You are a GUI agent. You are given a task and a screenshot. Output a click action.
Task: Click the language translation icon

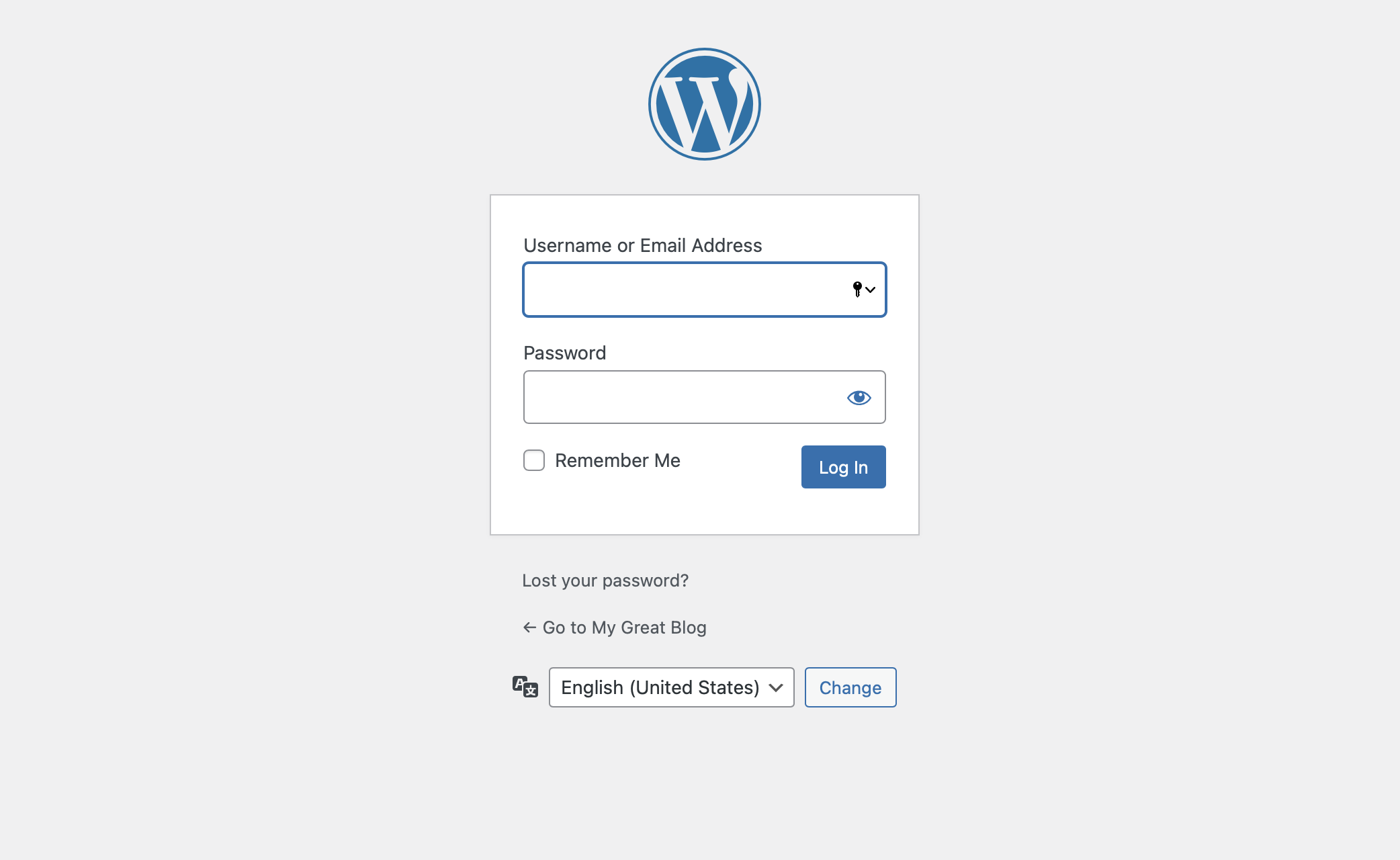[525, 687]
